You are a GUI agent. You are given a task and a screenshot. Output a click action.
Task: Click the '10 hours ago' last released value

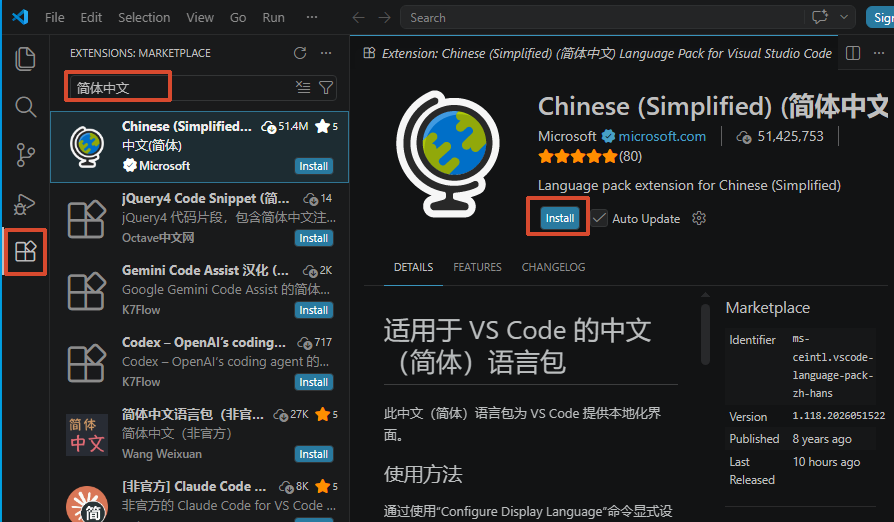pyautogui.click(x=826, y=462)
